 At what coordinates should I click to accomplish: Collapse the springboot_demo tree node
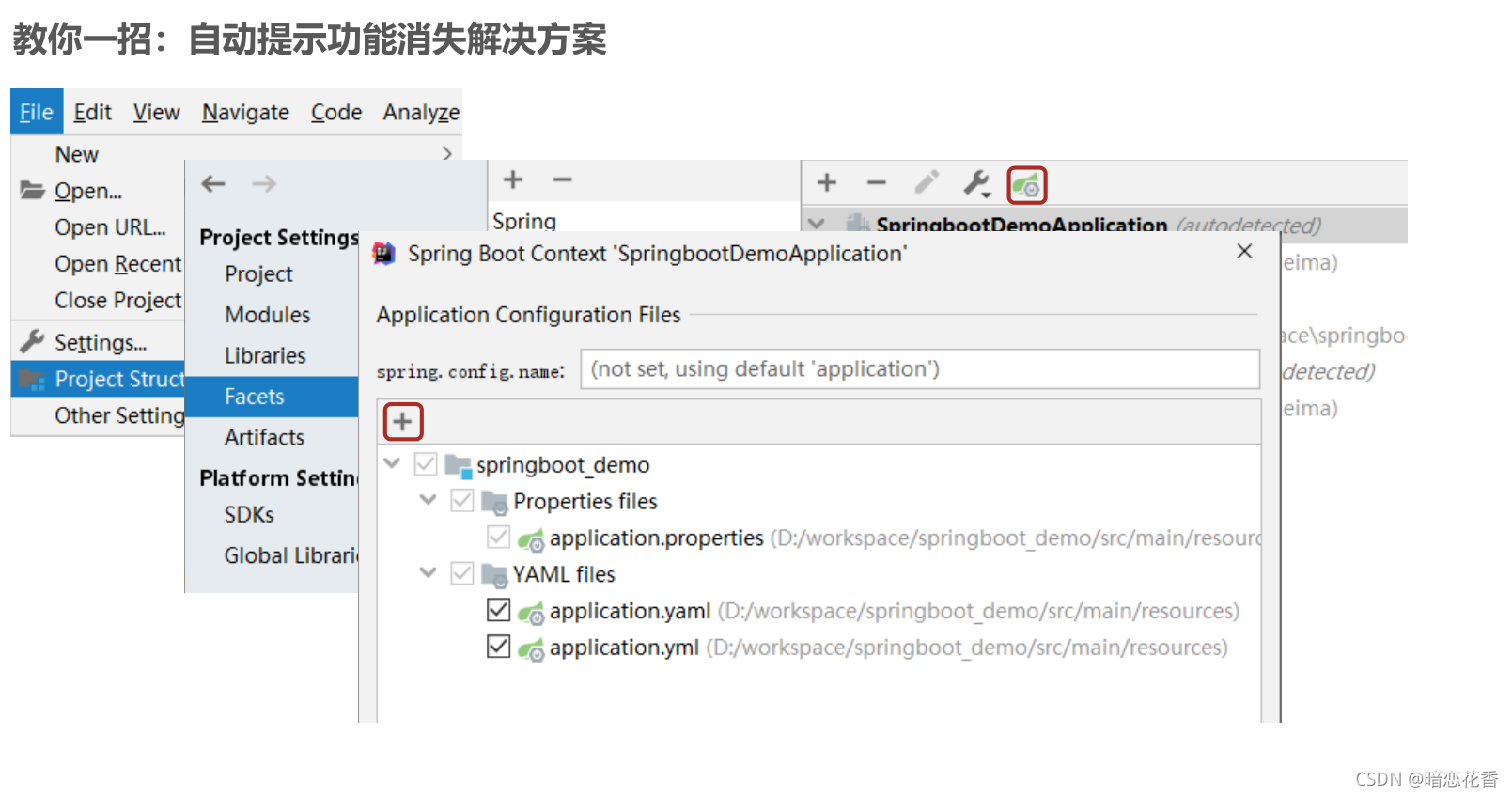[x=393, y=463]
